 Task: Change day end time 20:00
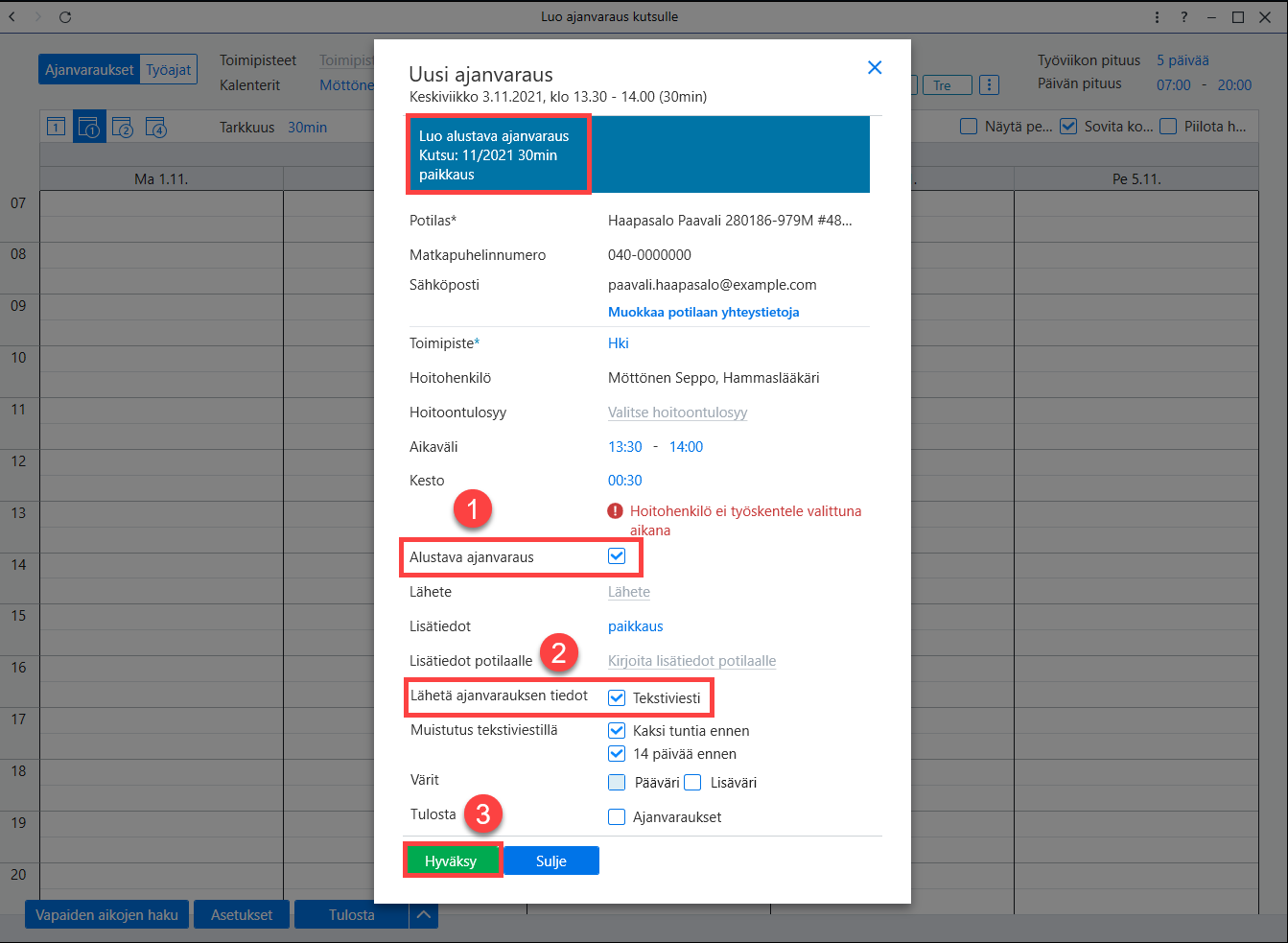(x=1234, y=84)
